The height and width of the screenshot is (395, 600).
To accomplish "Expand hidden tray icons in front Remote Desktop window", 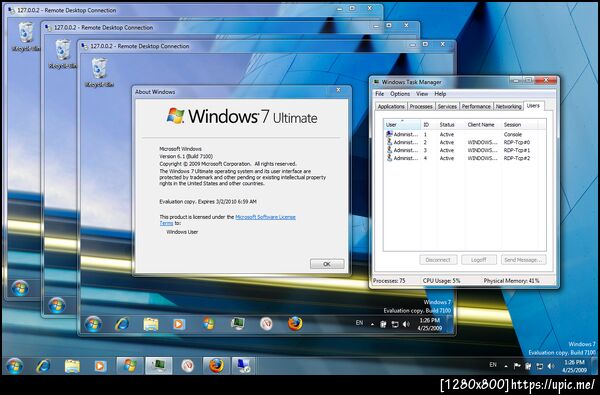I will point(372,324).
